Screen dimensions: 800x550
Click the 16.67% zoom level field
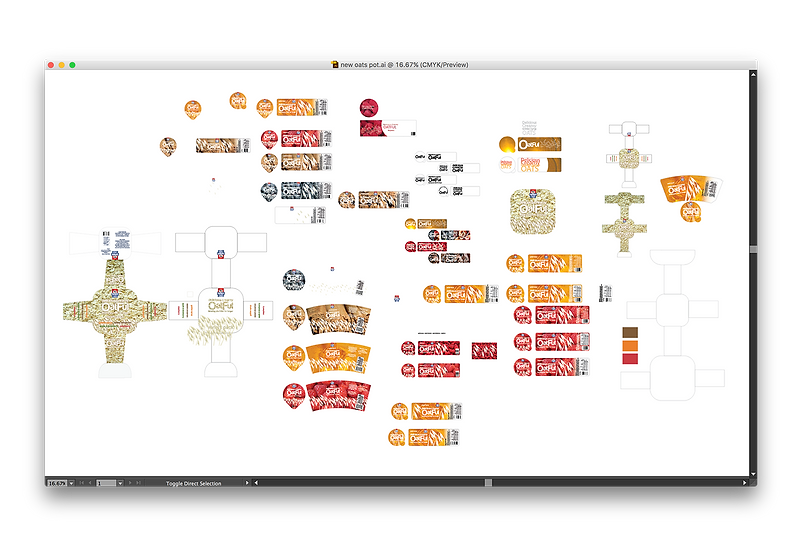[57, 483]
